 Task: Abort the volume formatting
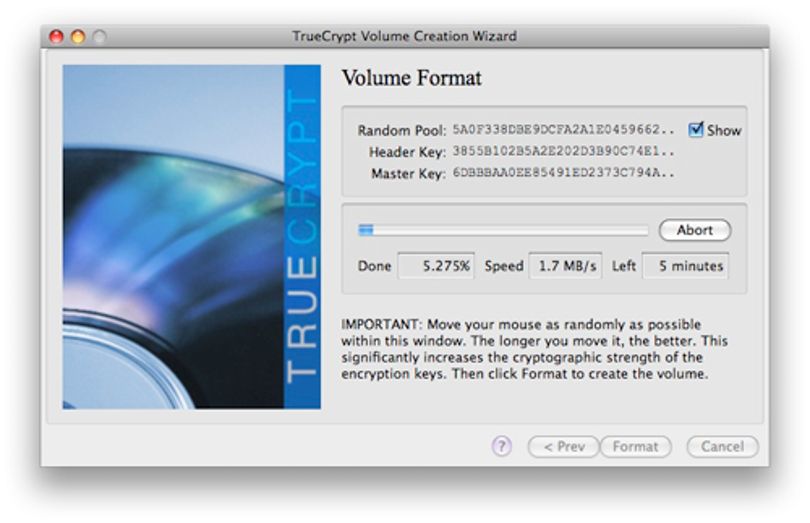(x=695, y=230)
